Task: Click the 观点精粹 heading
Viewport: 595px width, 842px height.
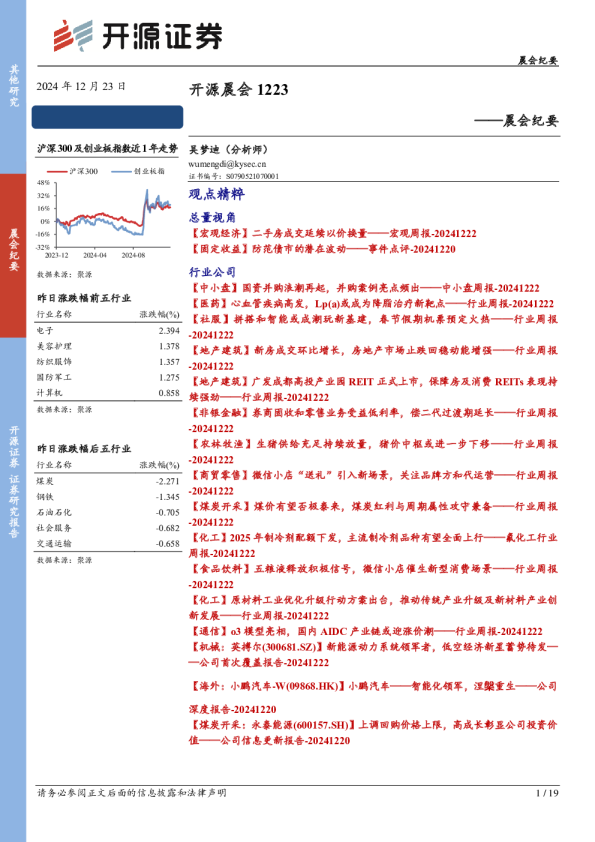Action: (216, 194)
